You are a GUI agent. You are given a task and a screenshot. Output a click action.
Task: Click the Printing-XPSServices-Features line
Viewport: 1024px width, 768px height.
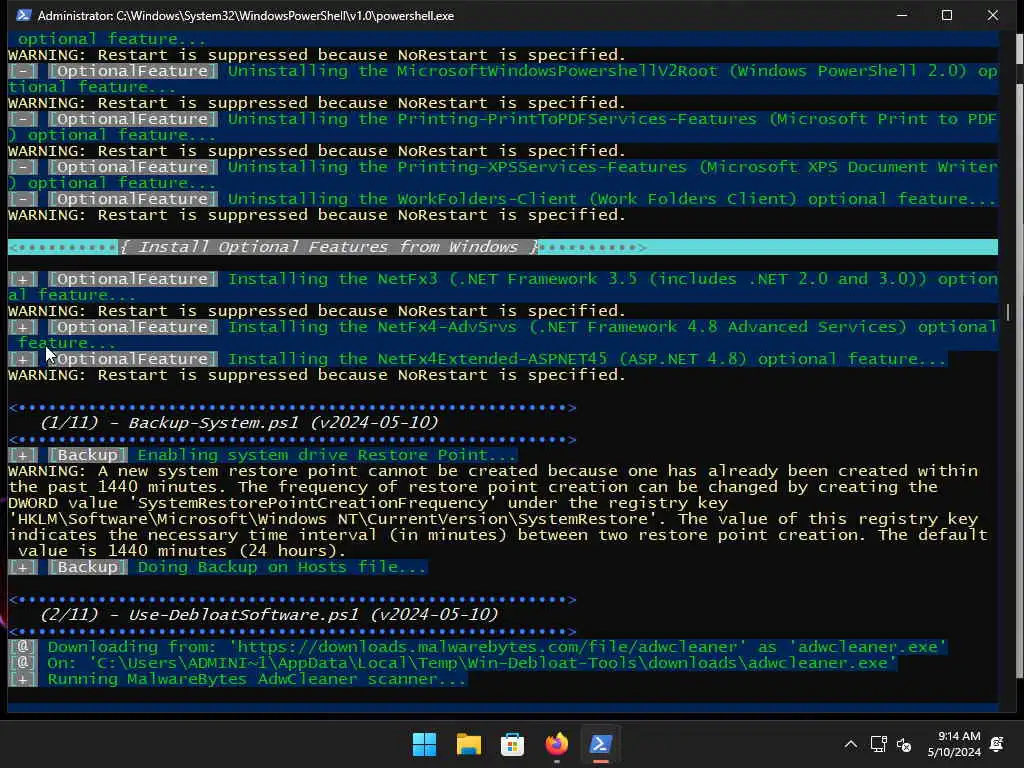(503, 175)
